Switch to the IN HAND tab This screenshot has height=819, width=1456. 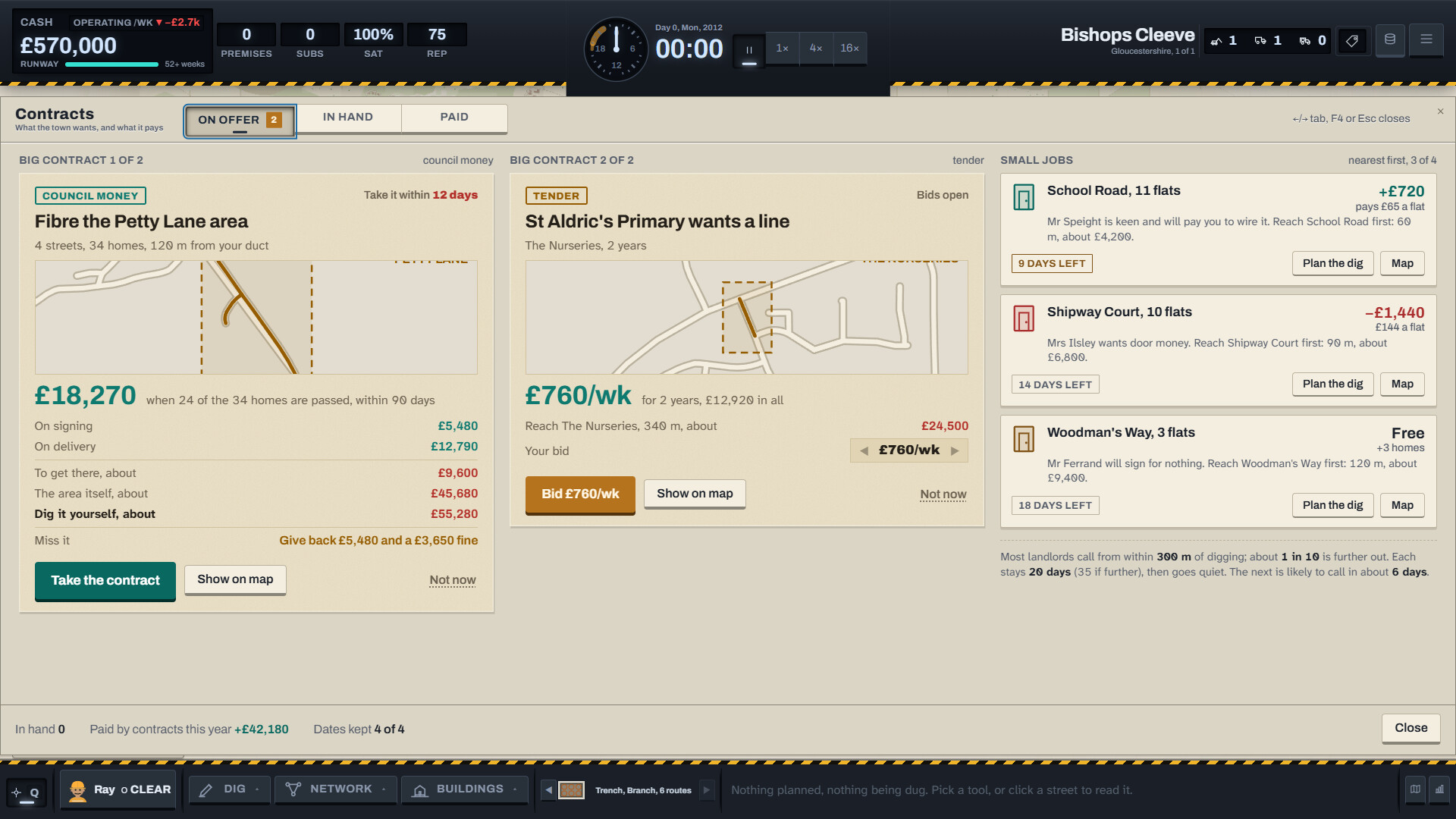pos(348,118)
